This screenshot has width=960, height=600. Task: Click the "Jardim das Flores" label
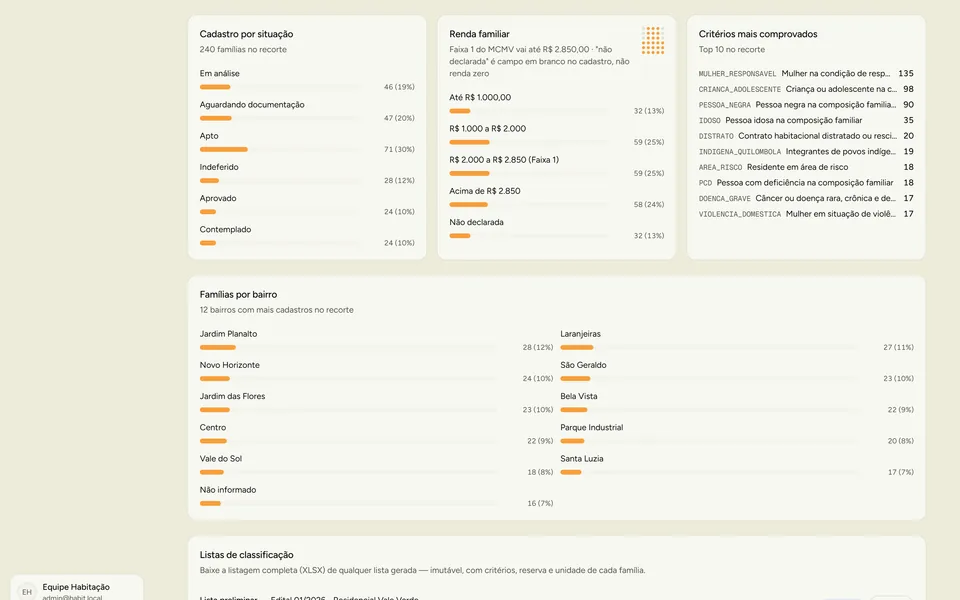(x=232, y=396)
